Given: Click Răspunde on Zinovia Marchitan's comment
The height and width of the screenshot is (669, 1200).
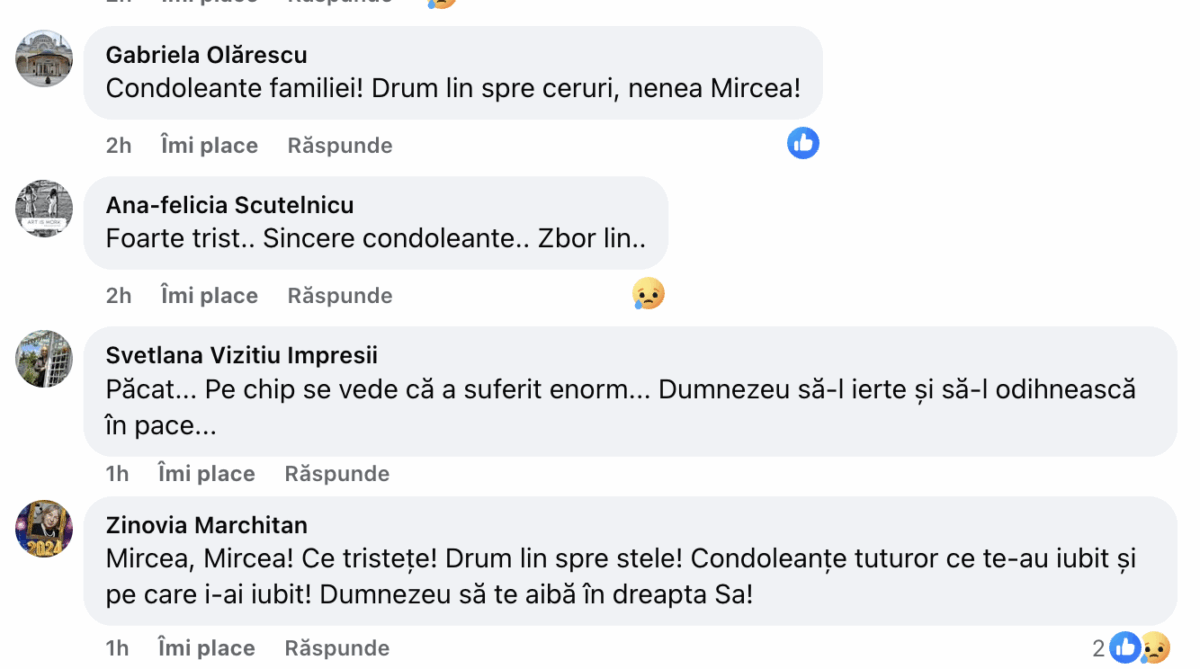Looking at the screenshot, I should pos(336,647).
